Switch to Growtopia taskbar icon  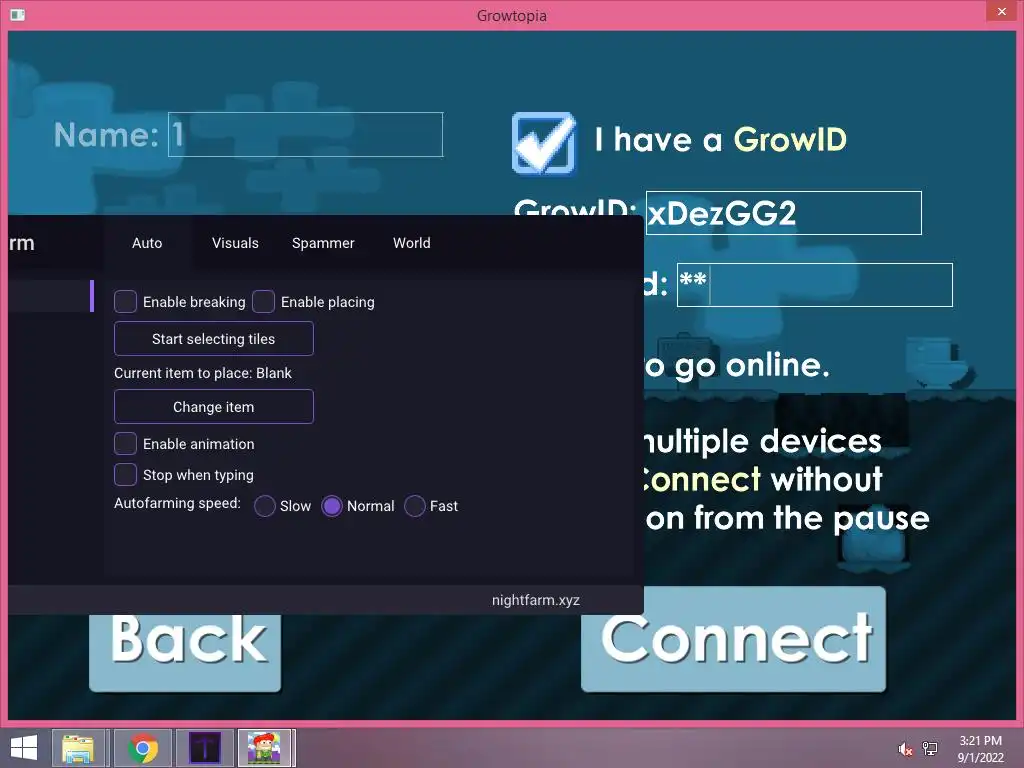click(264, 748)
